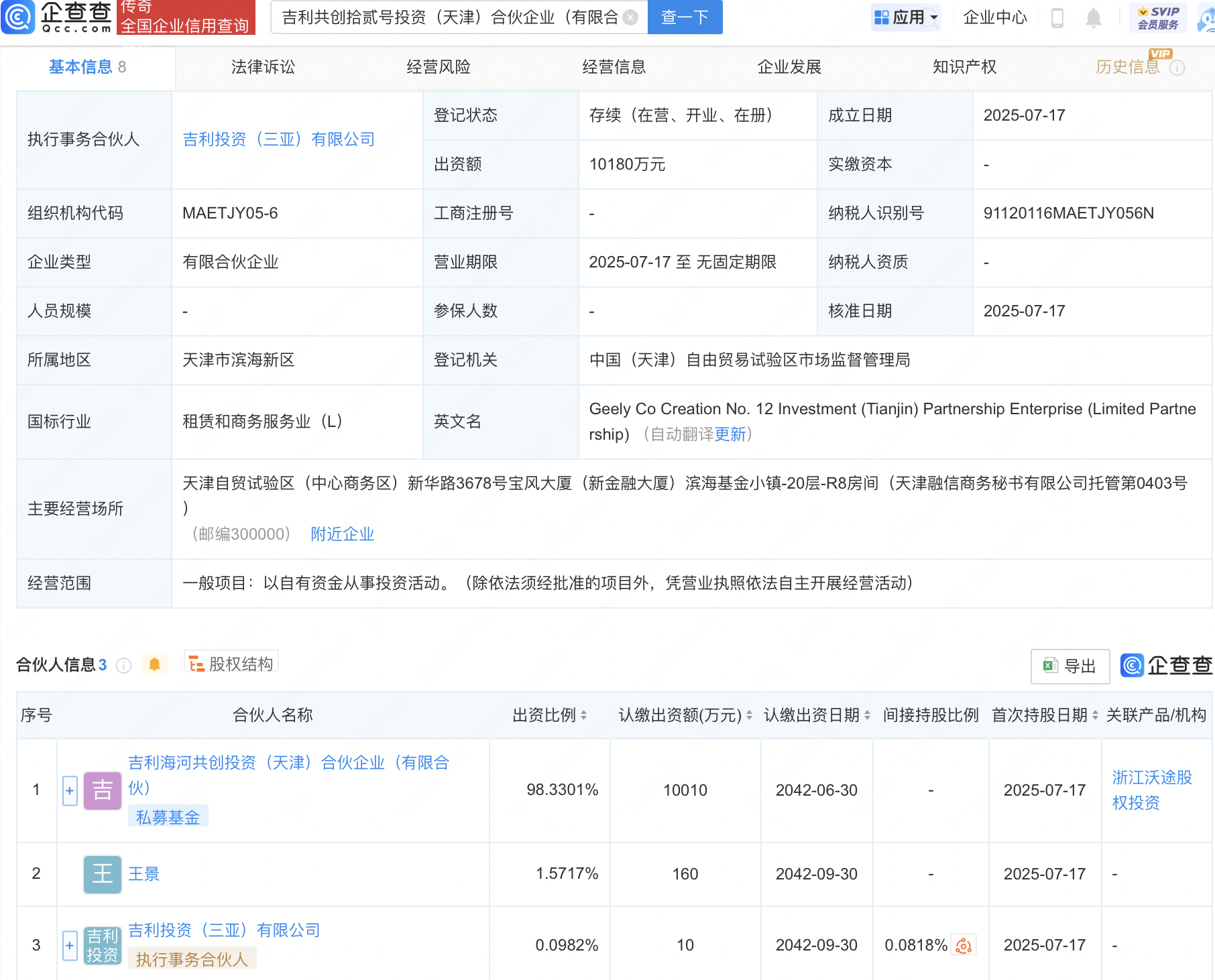Click 吉利投资 logo avatar in row 3
Screen dimensions: 1215x980
click(103, 945)
